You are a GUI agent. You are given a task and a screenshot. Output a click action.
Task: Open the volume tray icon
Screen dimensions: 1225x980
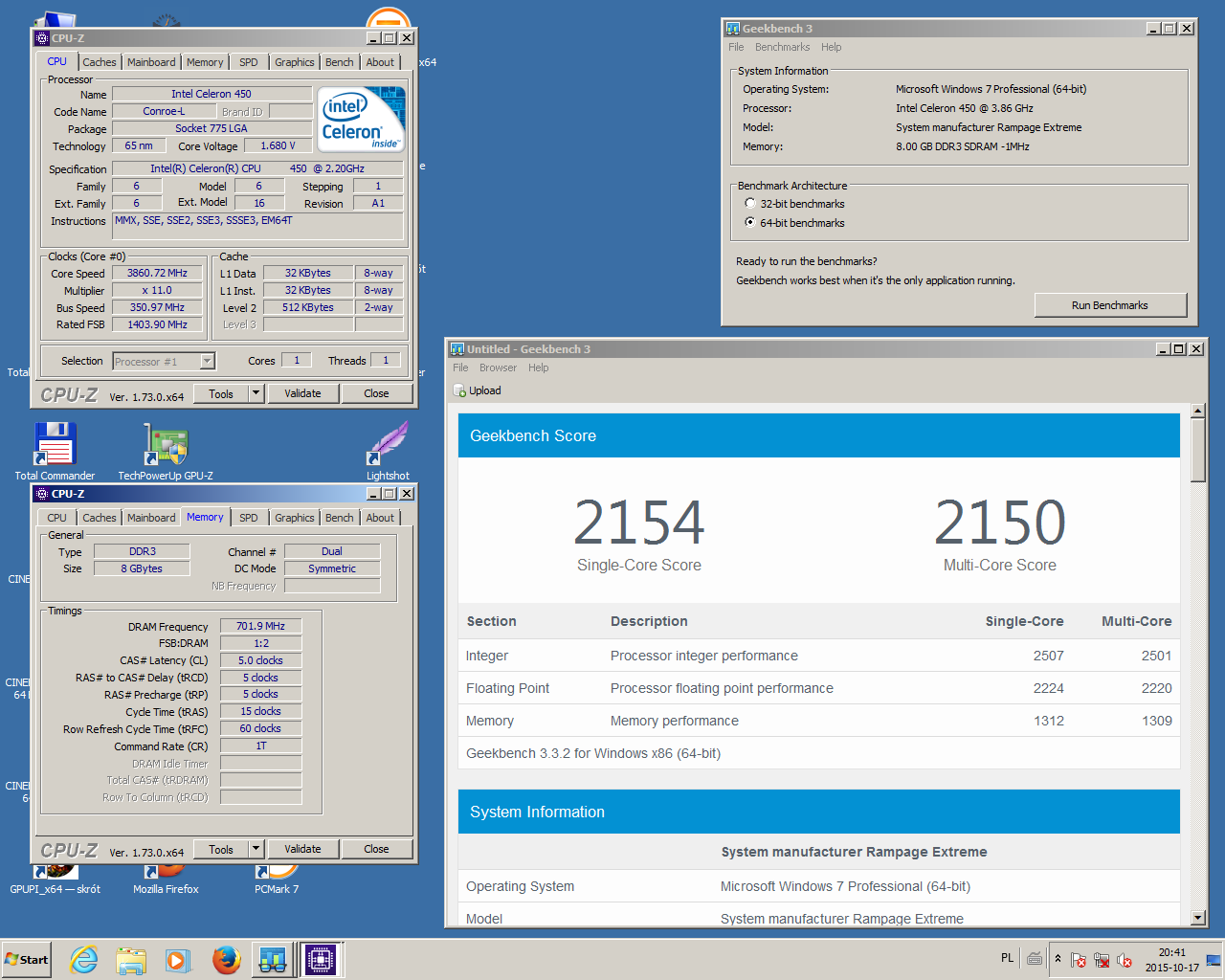(x=1125, y=960)
